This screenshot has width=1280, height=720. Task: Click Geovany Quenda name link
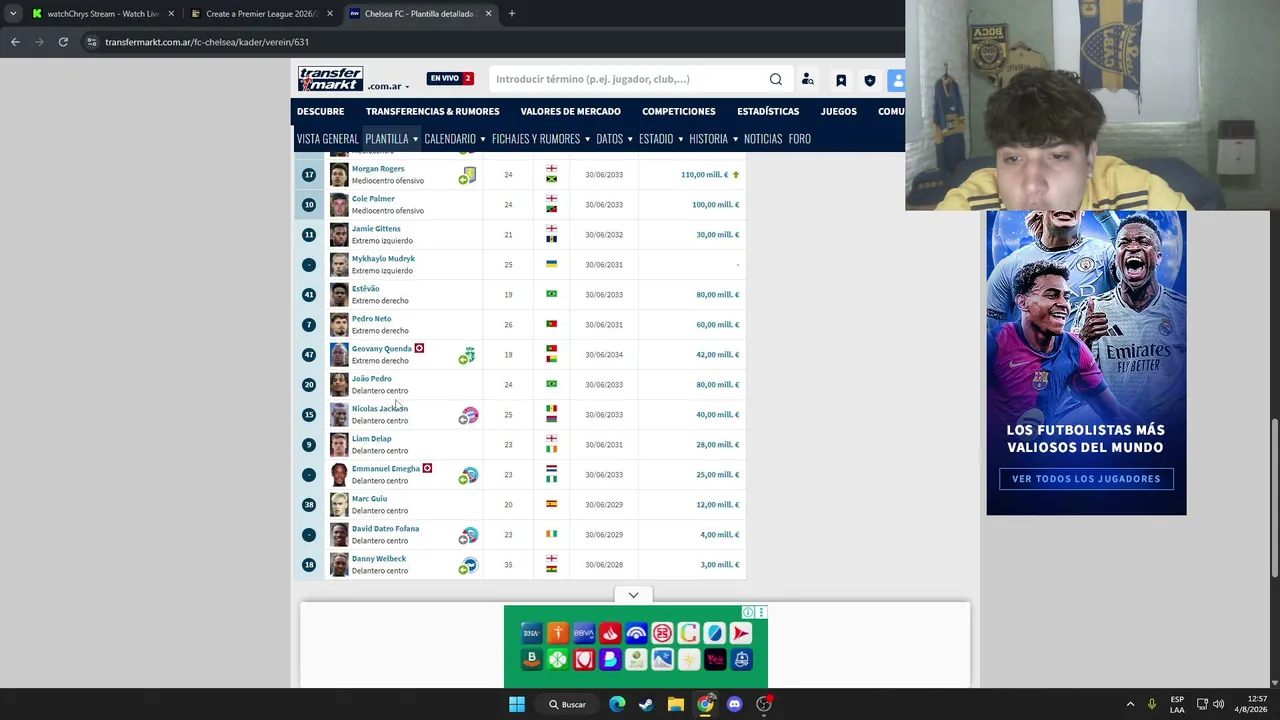pos(381,349)
